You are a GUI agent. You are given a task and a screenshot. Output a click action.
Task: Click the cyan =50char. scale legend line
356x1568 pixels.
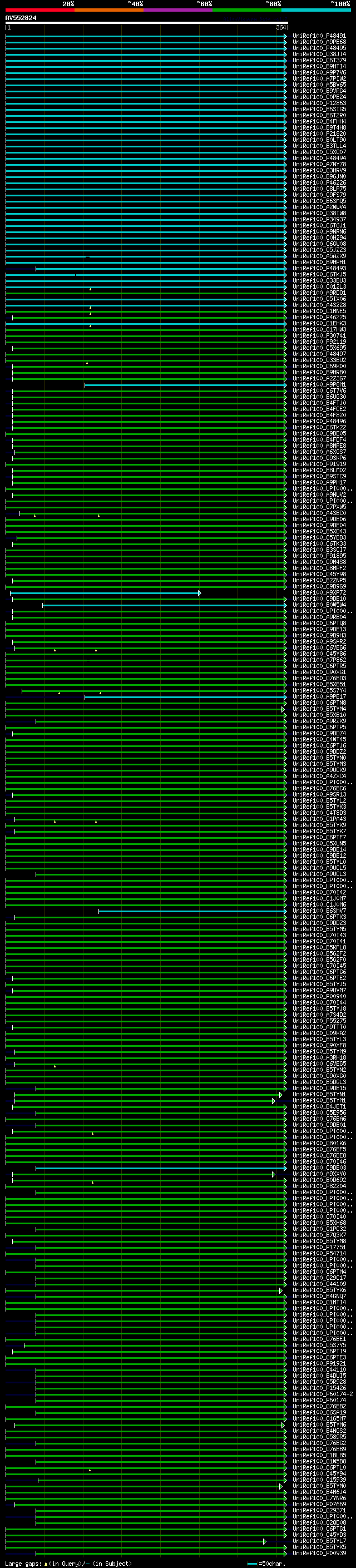pyautogui.click(x=253, y=1564)
